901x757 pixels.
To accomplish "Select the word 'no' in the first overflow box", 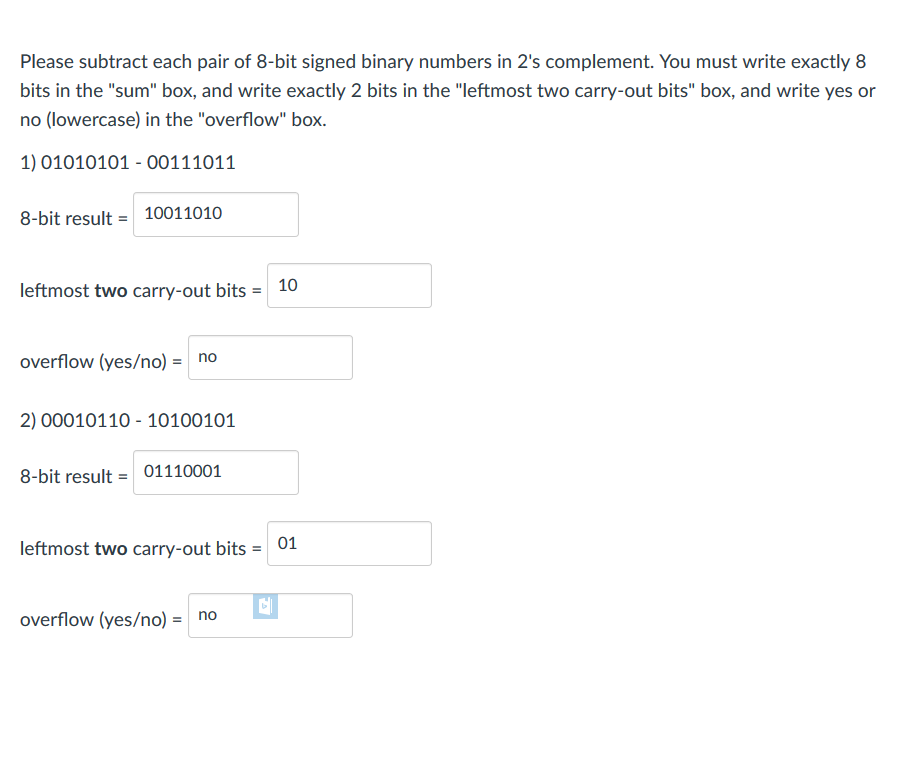I will click(x=207, y=356).
